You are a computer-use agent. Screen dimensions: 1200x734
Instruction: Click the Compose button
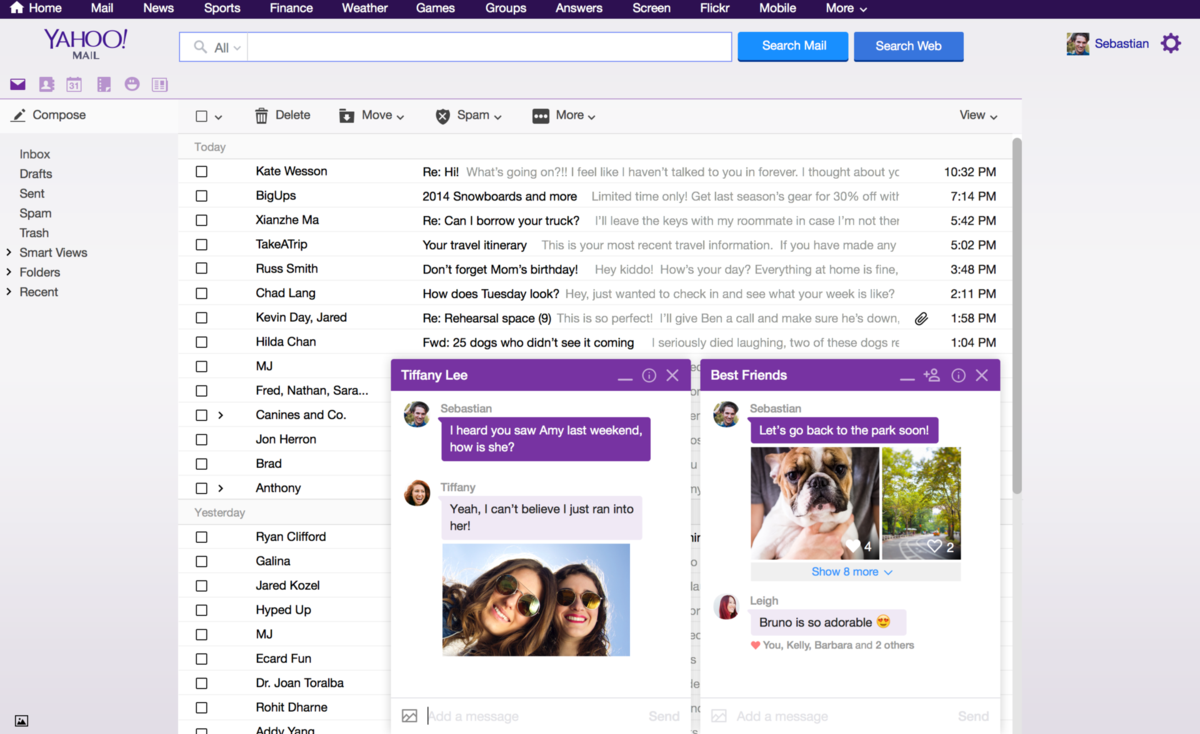click(49, 115)
